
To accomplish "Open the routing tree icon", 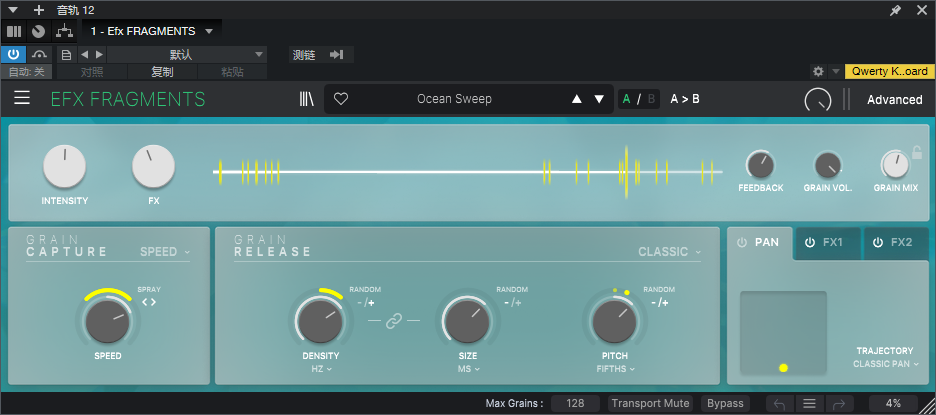I will 63,31.
